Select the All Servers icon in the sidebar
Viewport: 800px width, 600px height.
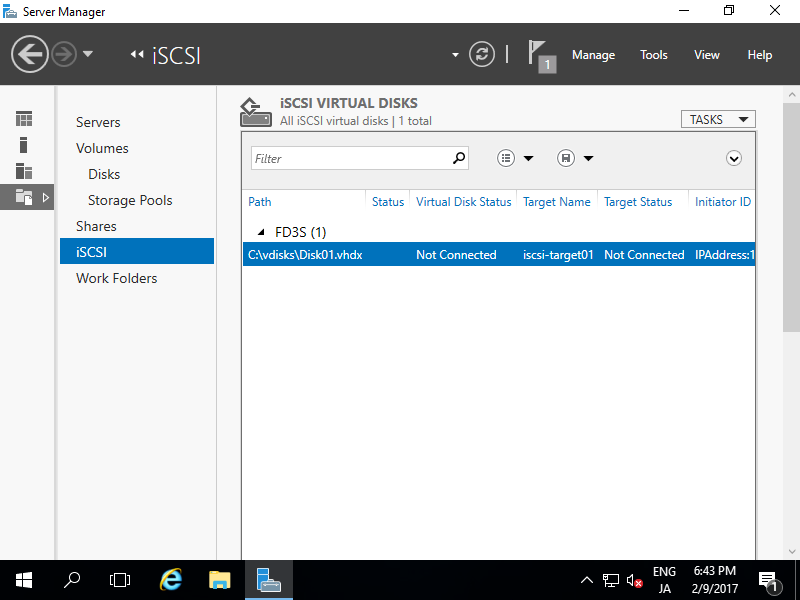point(24,171)
